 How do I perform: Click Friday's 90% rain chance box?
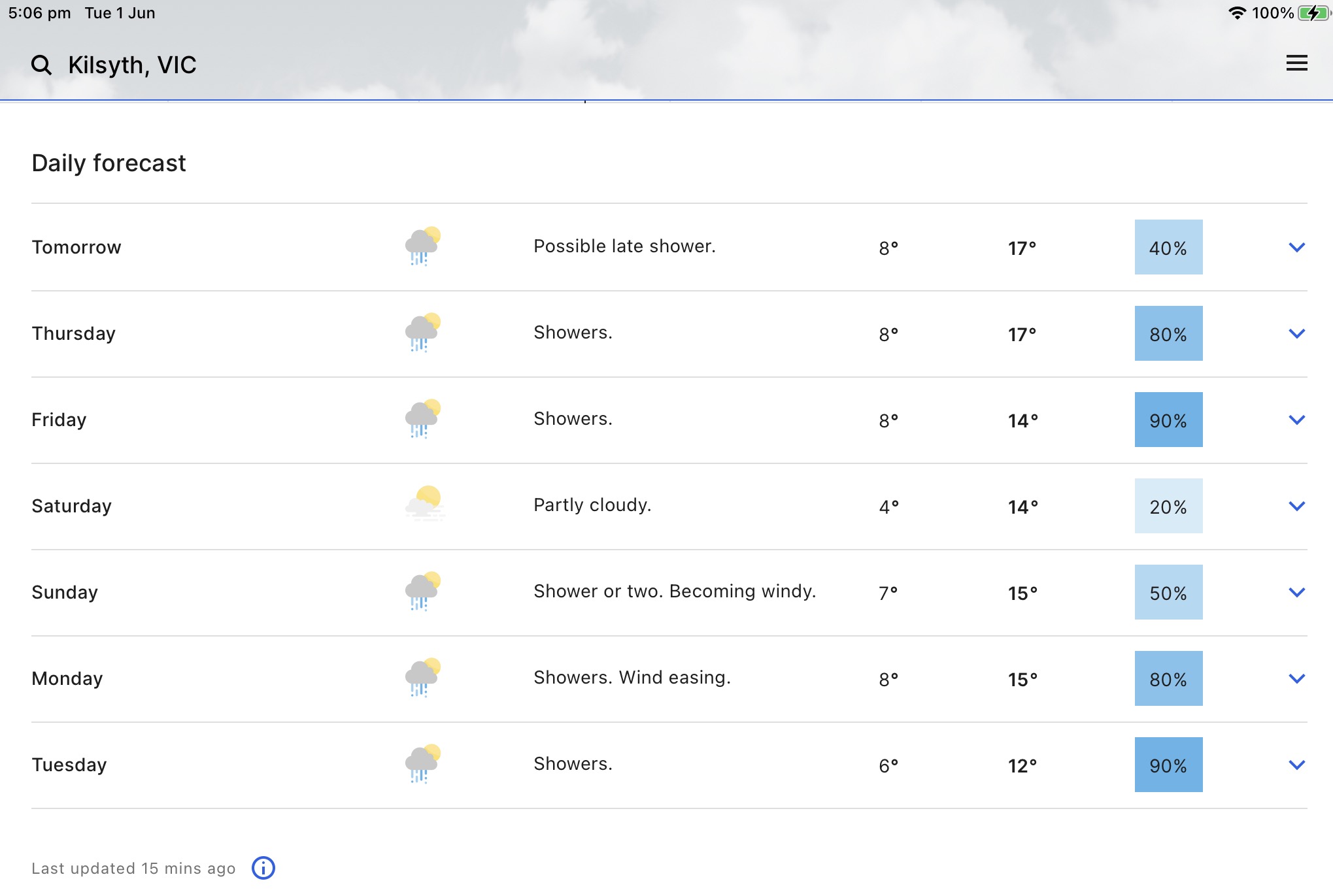click(x=1168, y=420)
